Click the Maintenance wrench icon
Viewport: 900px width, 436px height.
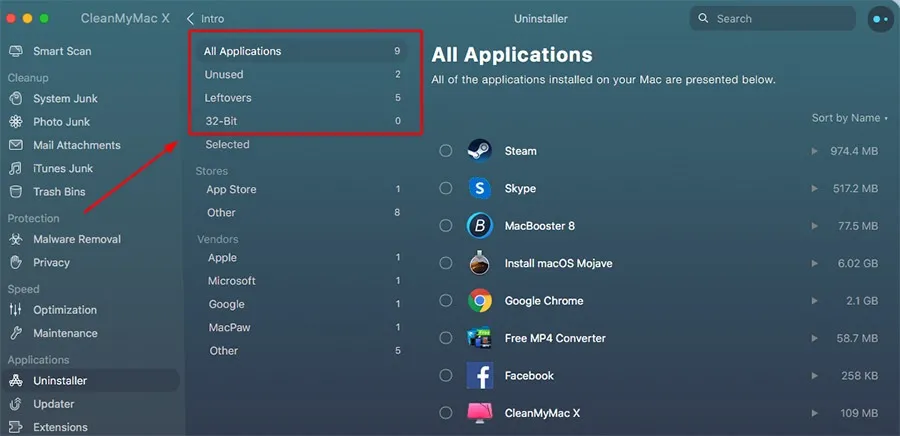click(x=16, y=333)
